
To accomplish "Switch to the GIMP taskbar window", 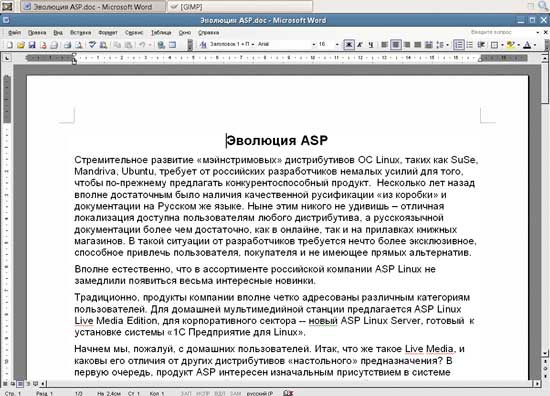I will point(240,6).
